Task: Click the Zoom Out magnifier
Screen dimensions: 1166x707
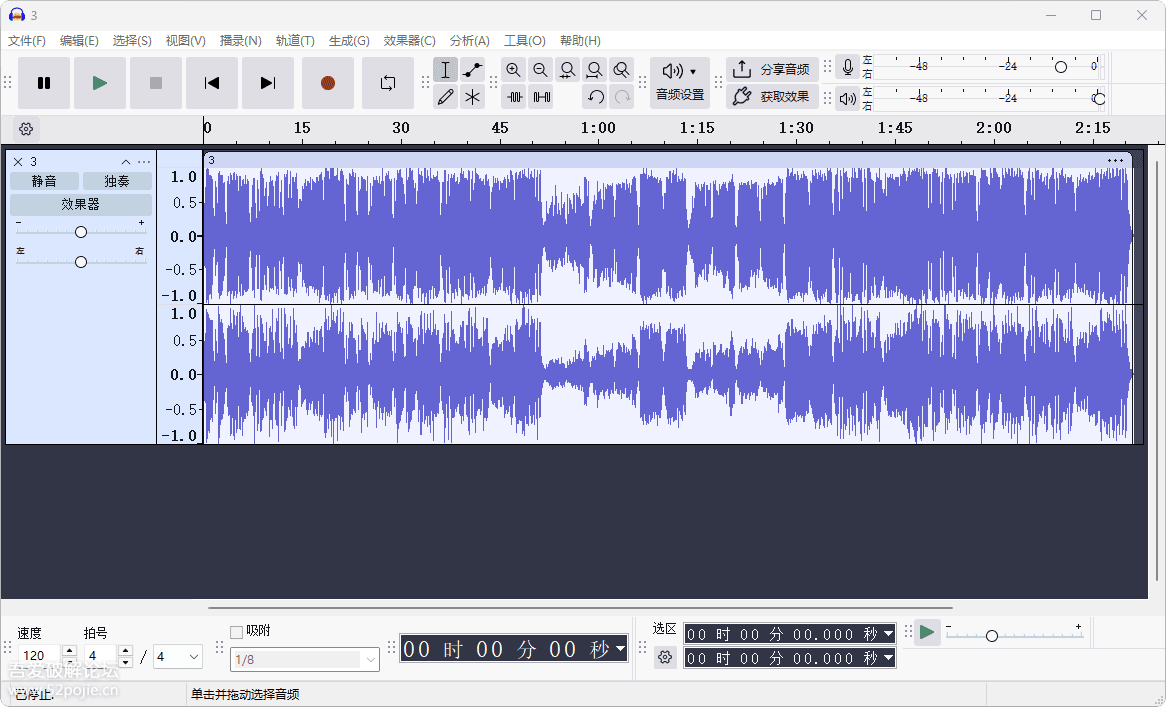Action: 541,70
